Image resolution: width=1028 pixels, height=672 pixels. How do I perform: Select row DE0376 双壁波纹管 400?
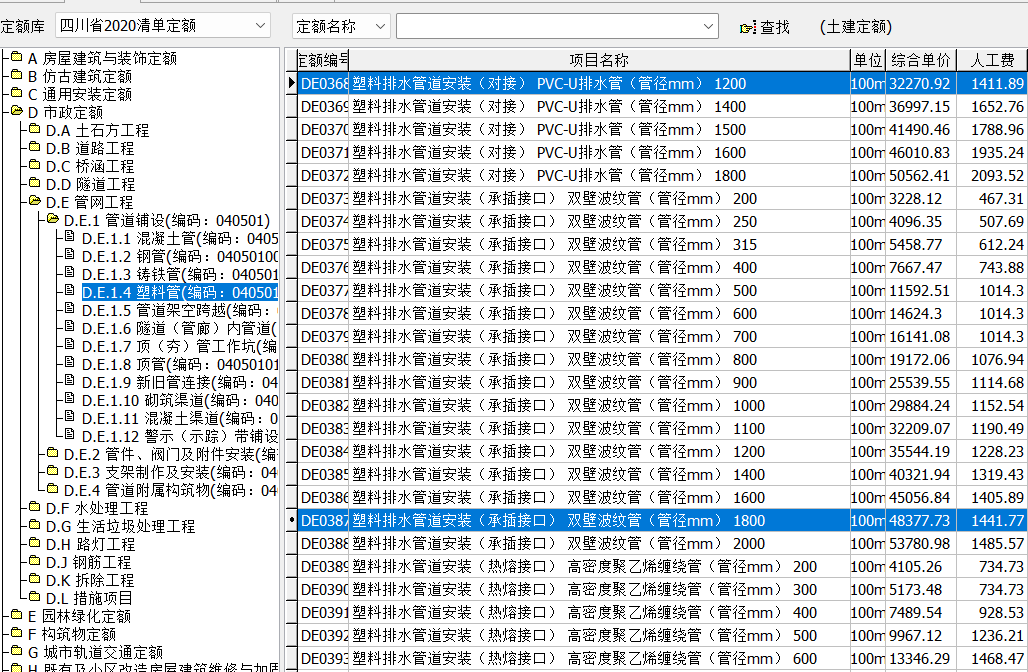click(662, 267)
